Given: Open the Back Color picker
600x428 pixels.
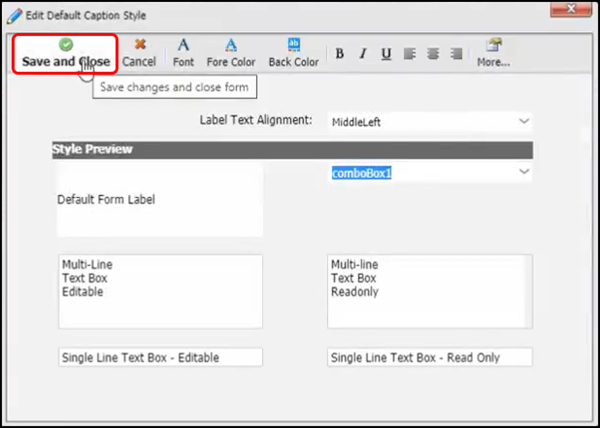Looking at the screenshot, I should [x=293, y=53].
